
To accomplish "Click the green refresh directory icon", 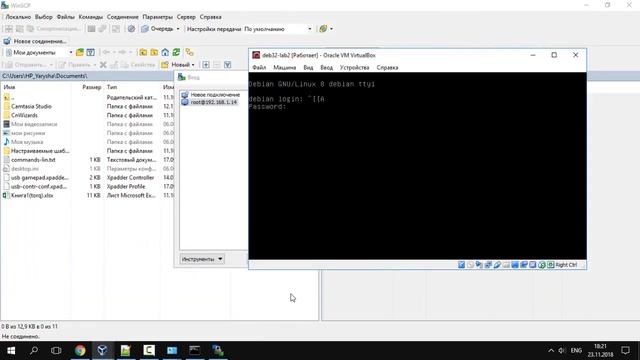I will 176,52.
